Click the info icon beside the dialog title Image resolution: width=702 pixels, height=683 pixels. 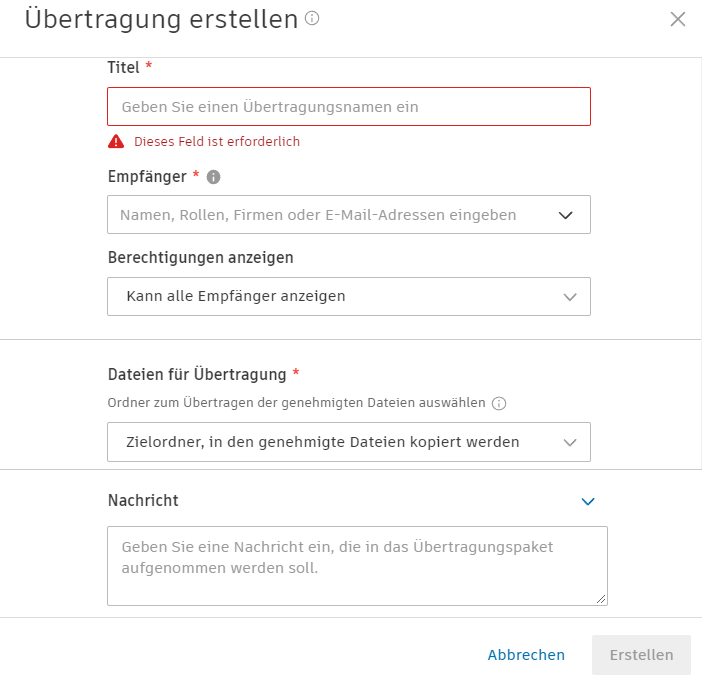tap(312, 18)
